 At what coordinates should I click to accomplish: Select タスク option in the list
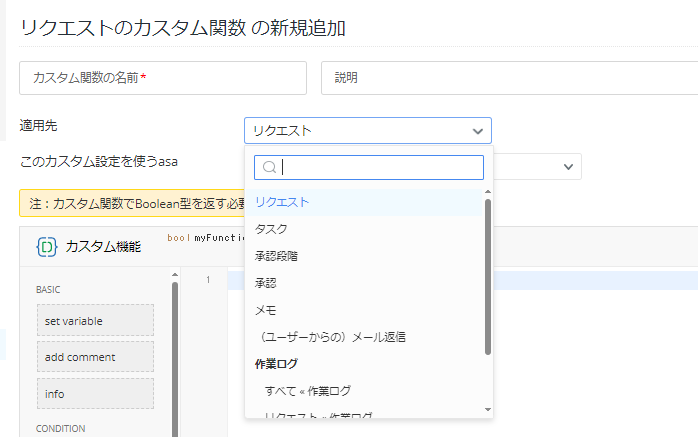[x=271, y=229]
